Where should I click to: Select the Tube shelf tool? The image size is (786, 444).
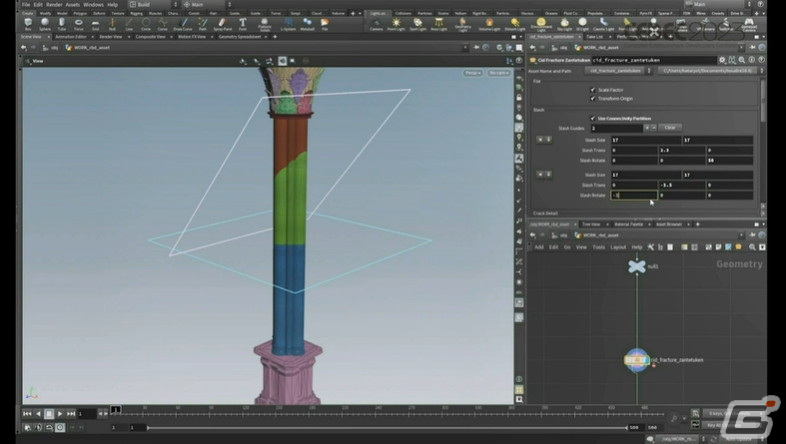tap(62, 24)
